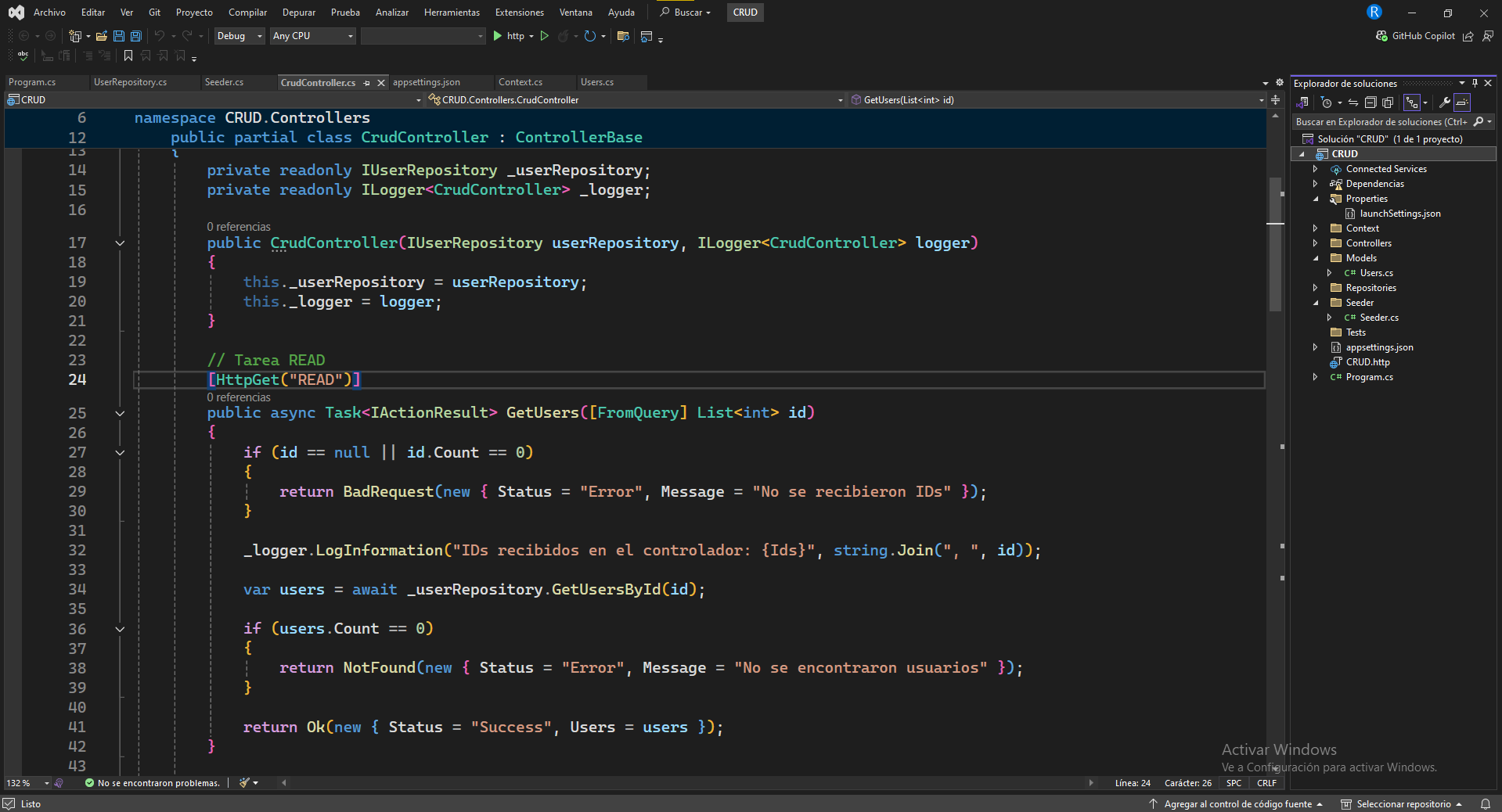Open the Extensiones menu
The image size is (1502, 812).
coord(519,13)
